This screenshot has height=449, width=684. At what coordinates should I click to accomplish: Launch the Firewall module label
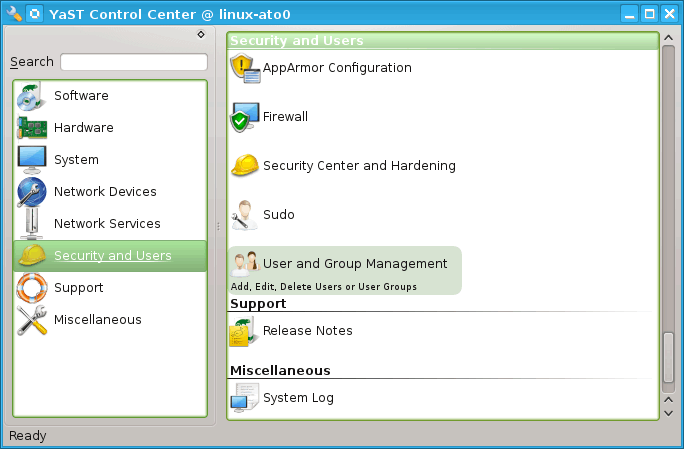285,117
